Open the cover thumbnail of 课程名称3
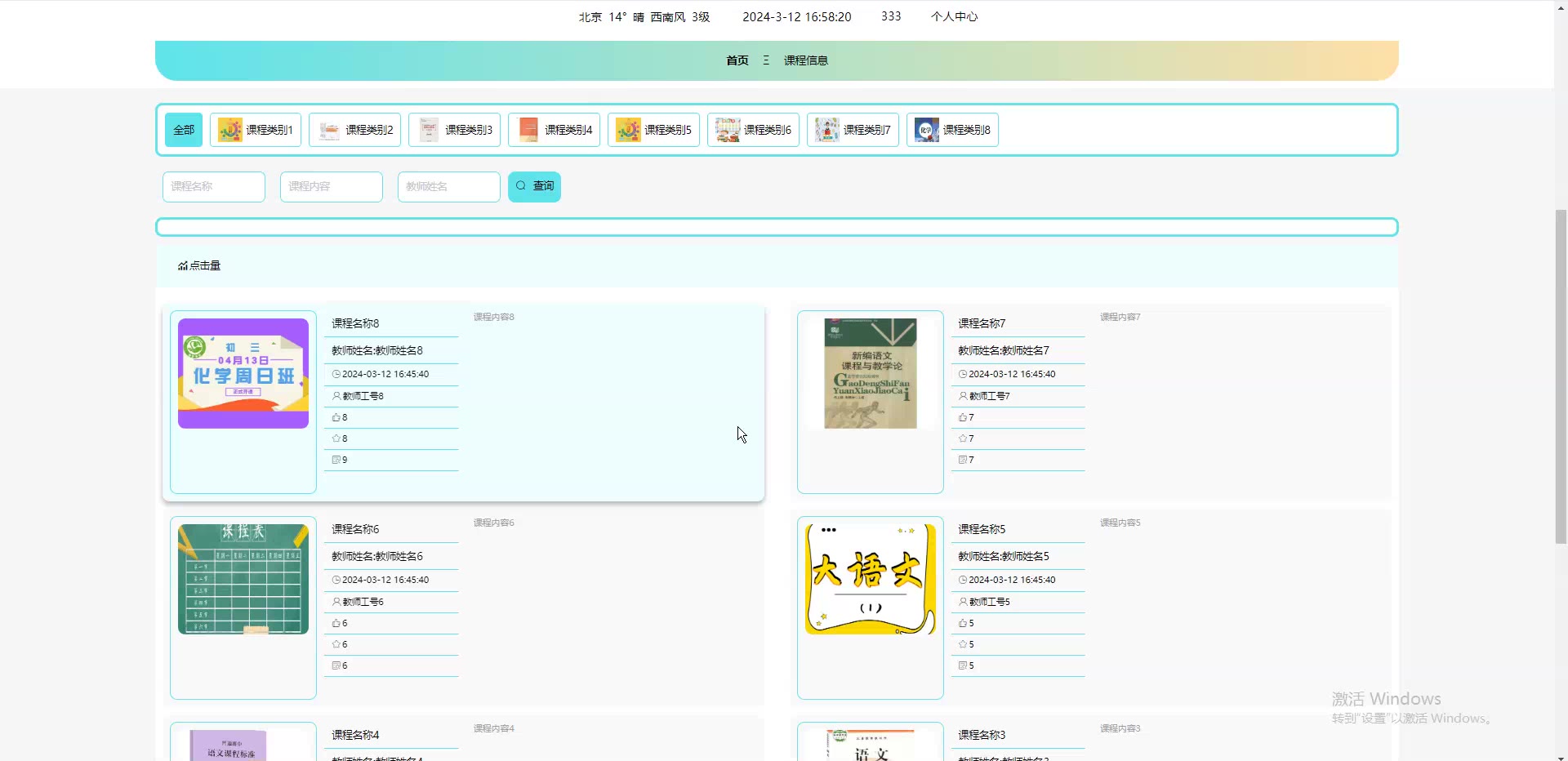This screenshot has width=1568, height=761. pos(871,745)
